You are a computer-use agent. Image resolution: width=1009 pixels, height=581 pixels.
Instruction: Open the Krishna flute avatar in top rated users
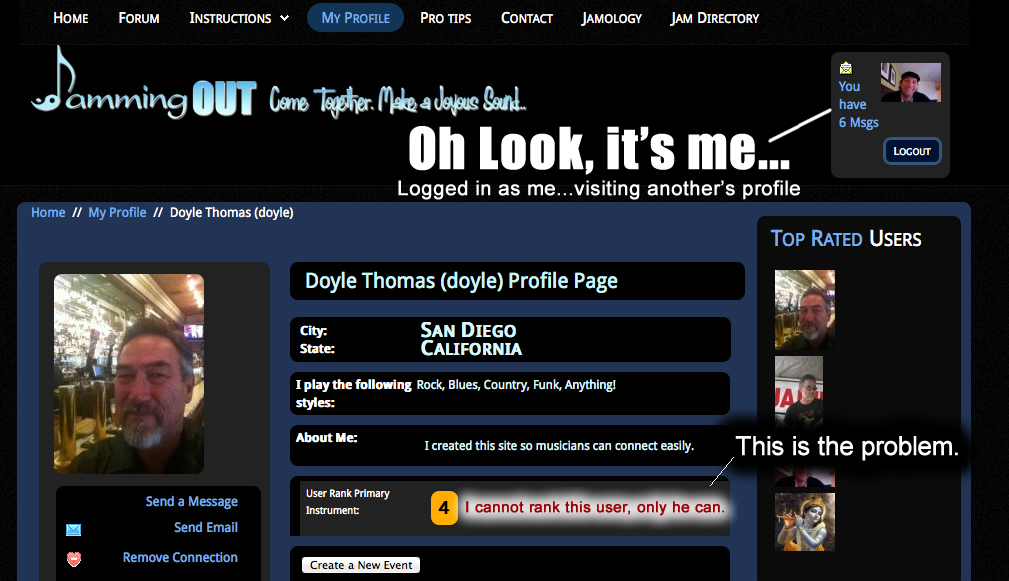click(804, 522)
